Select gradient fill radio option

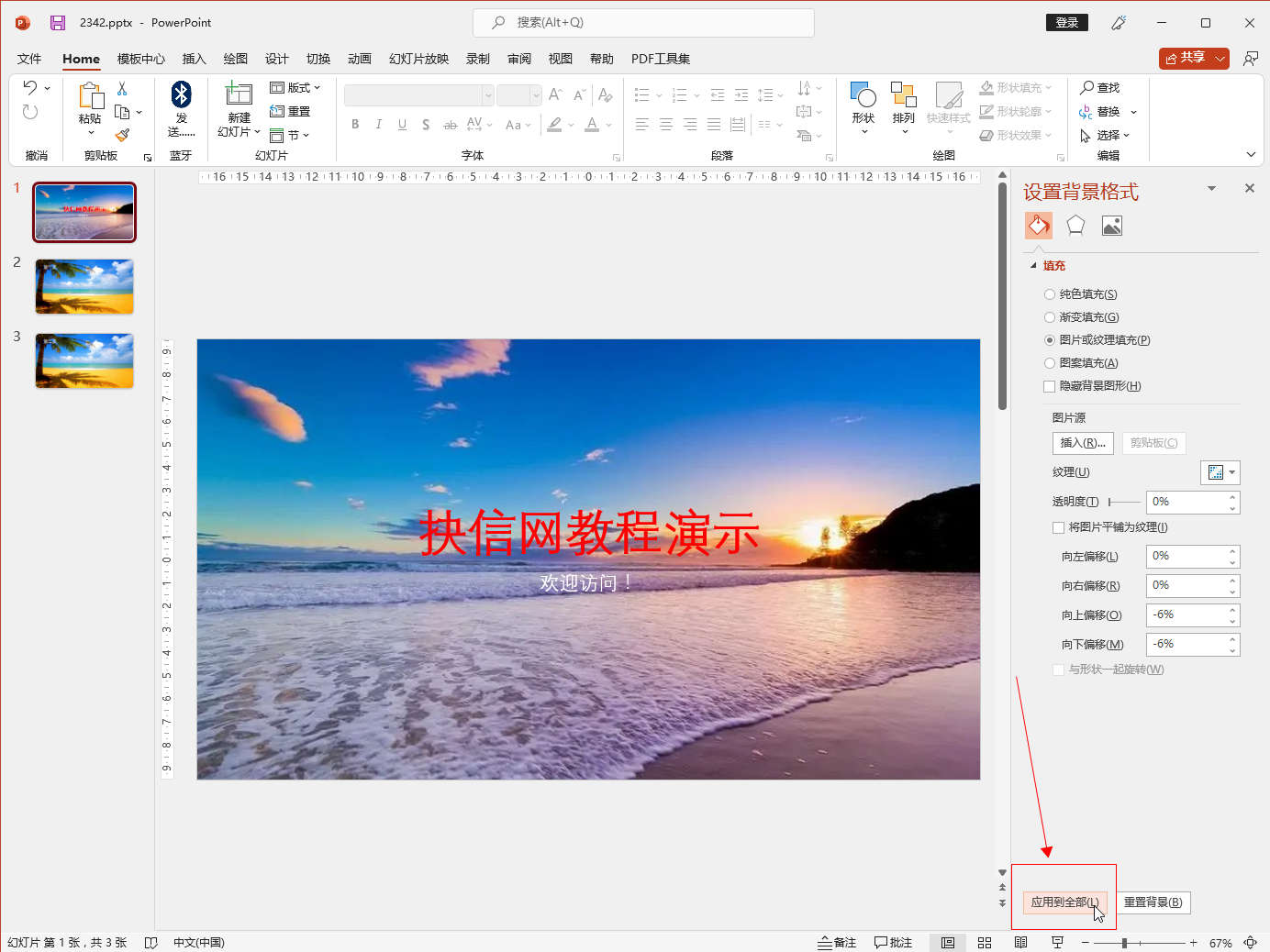[x=1050, y=317]
